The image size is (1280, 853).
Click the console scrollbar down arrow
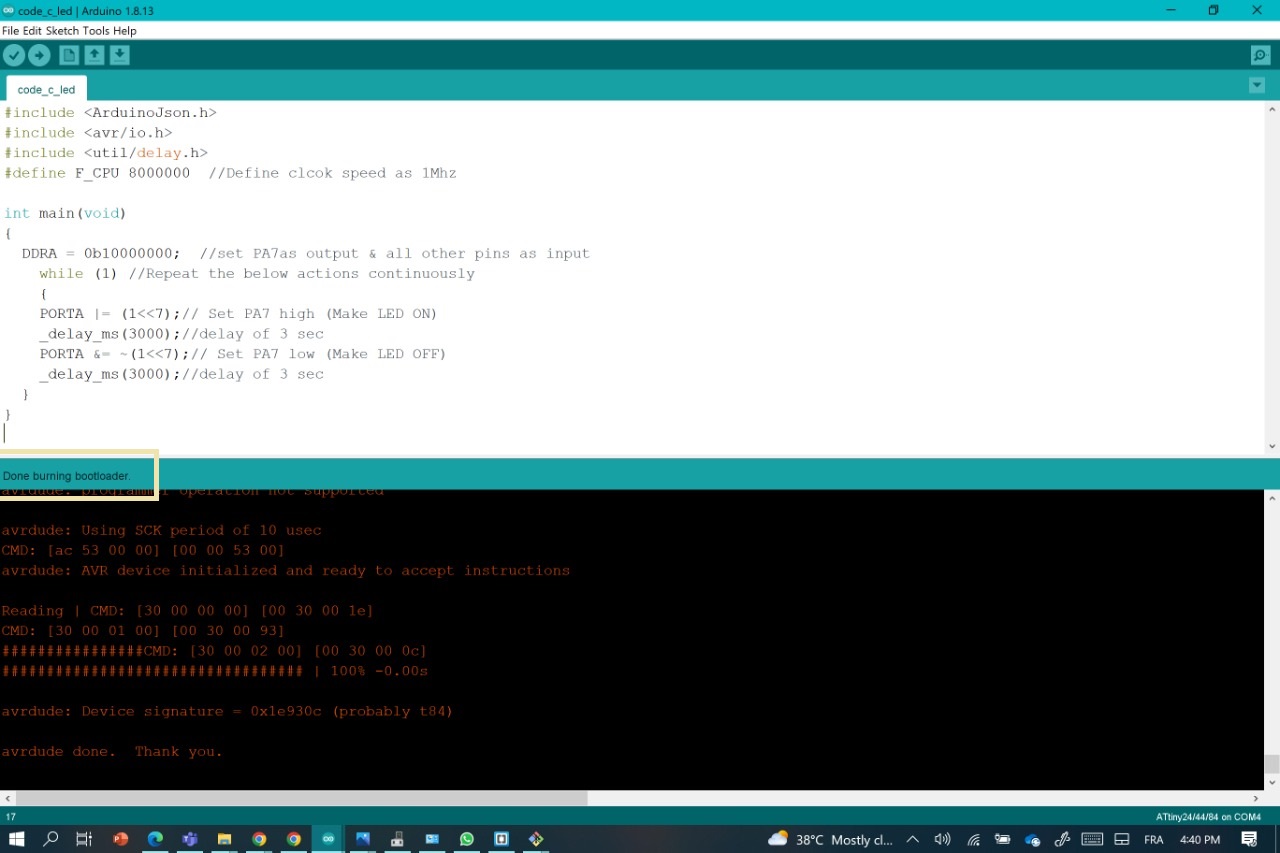click(1272, 782)
